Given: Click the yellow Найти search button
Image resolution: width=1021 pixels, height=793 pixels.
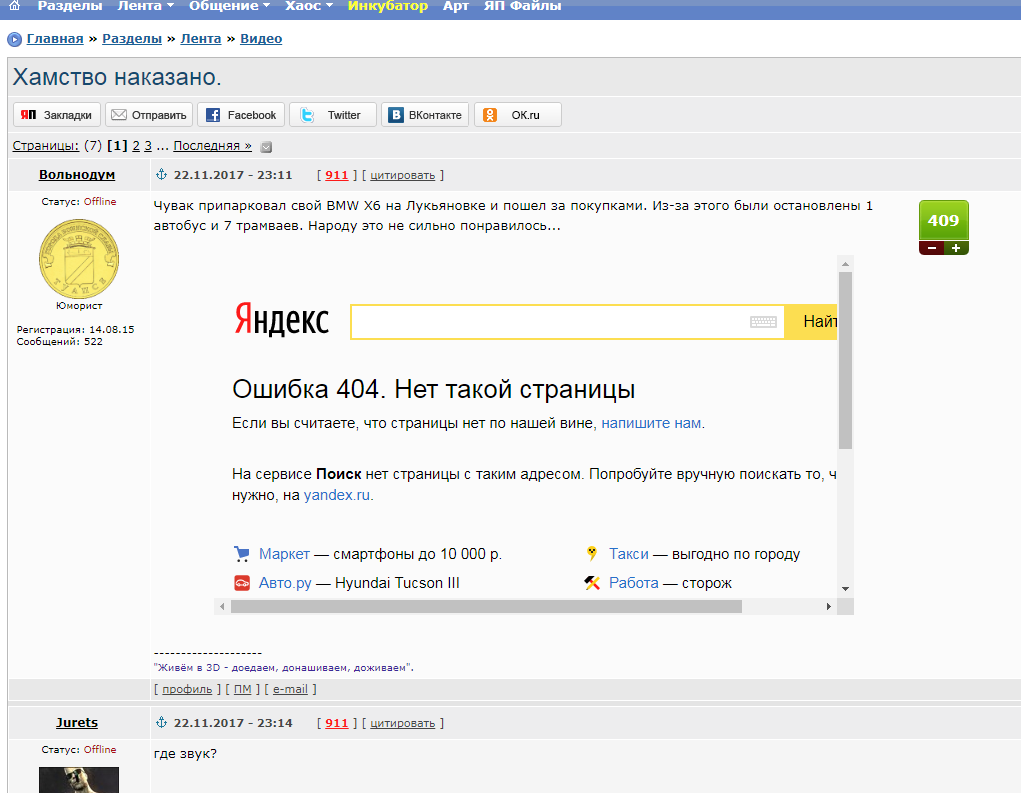Looking at the screenshot, I should 811,322.
